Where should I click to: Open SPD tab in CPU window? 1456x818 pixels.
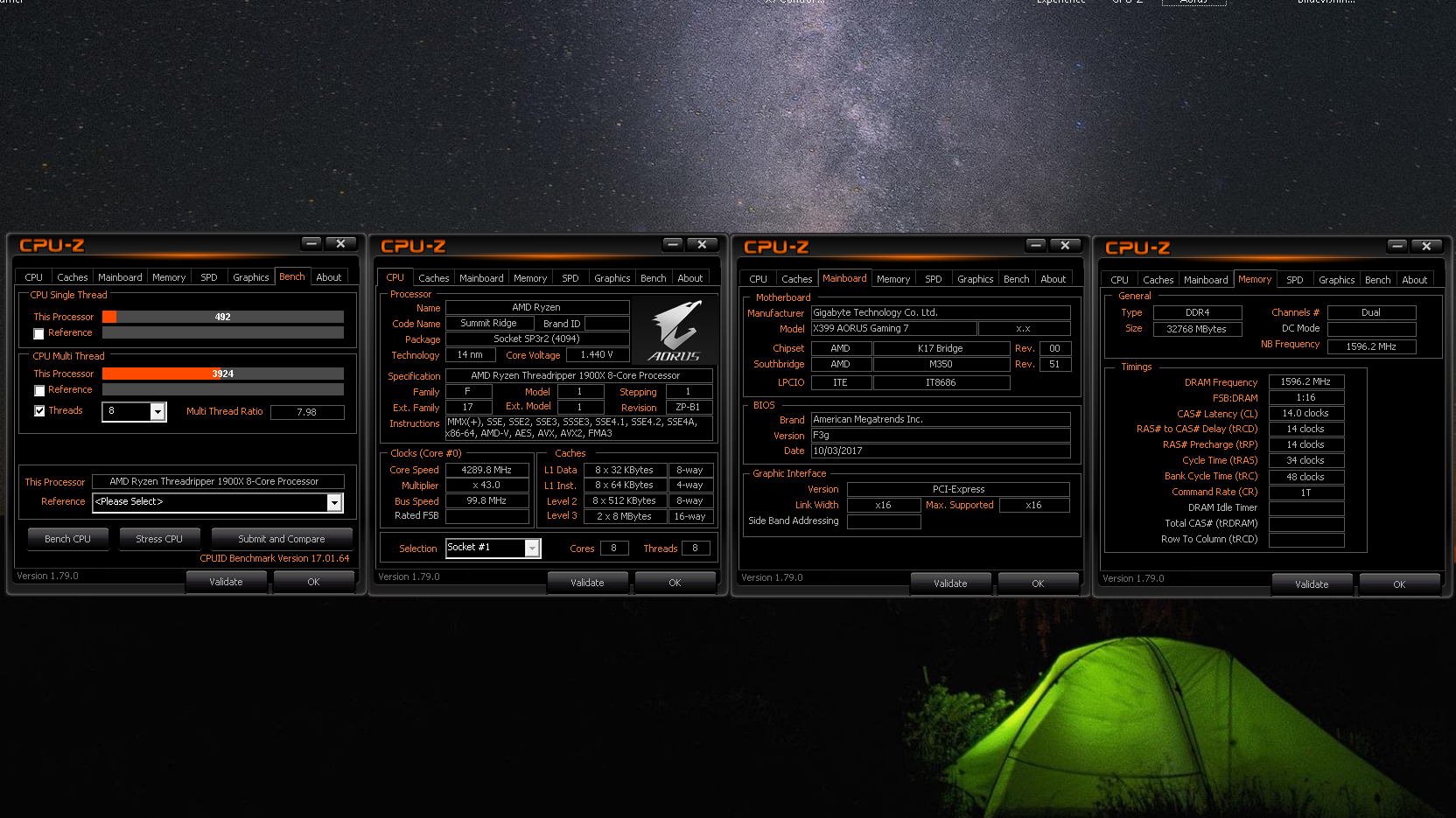coord(570,278)
